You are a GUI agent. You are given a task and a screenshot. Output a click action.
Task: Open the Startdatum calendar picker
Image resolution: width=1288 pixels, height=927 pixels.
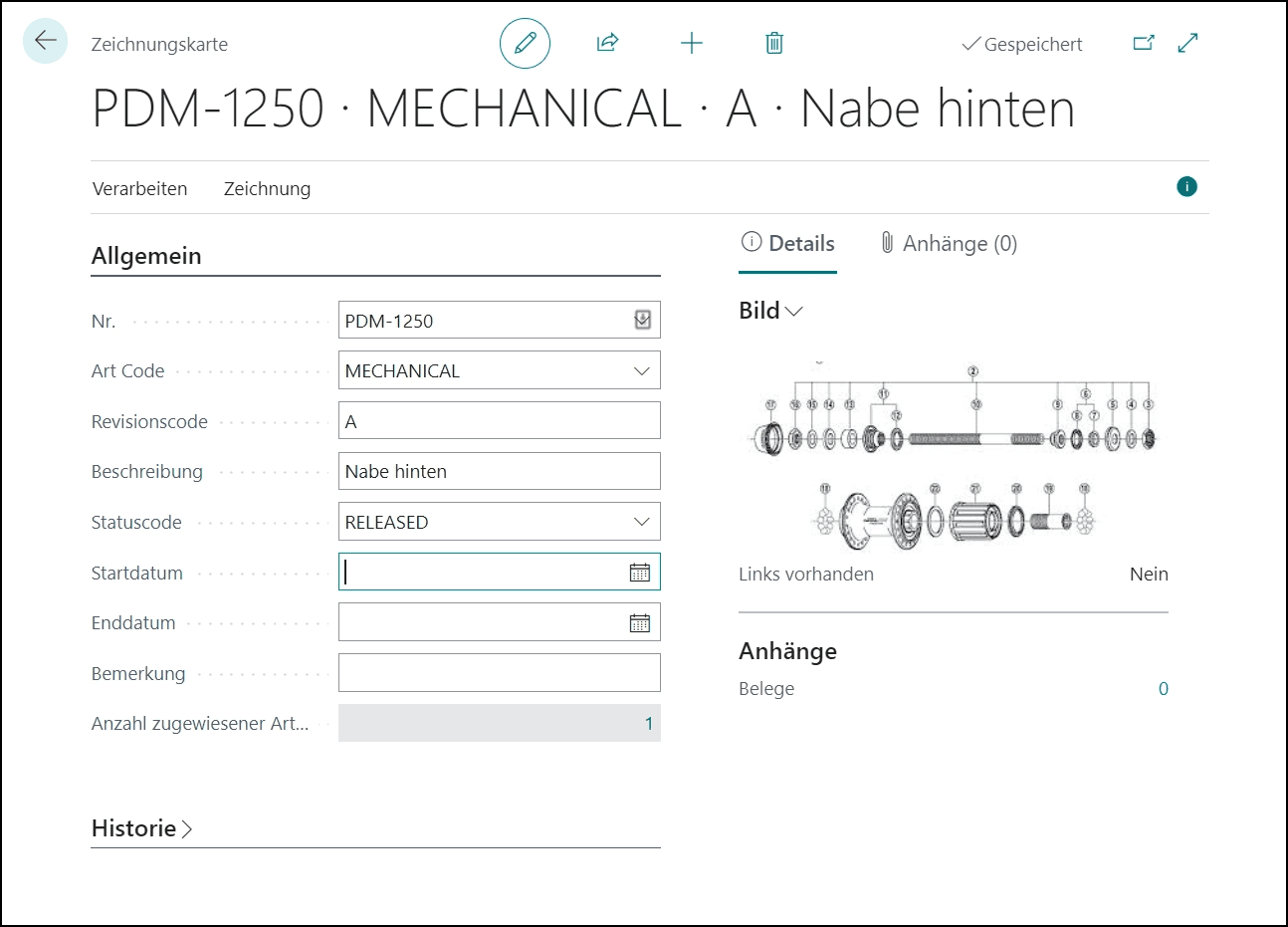640,573
